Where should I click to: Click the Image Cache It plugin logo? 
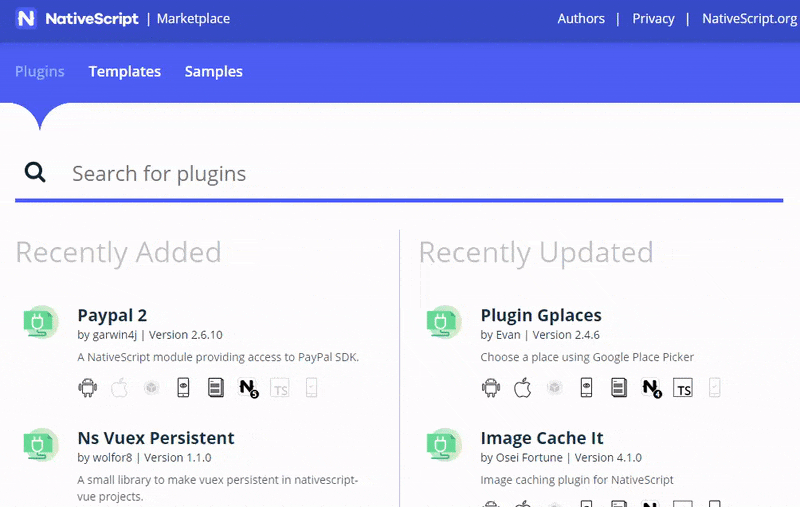pyautogui.click(x=444, y=445)
